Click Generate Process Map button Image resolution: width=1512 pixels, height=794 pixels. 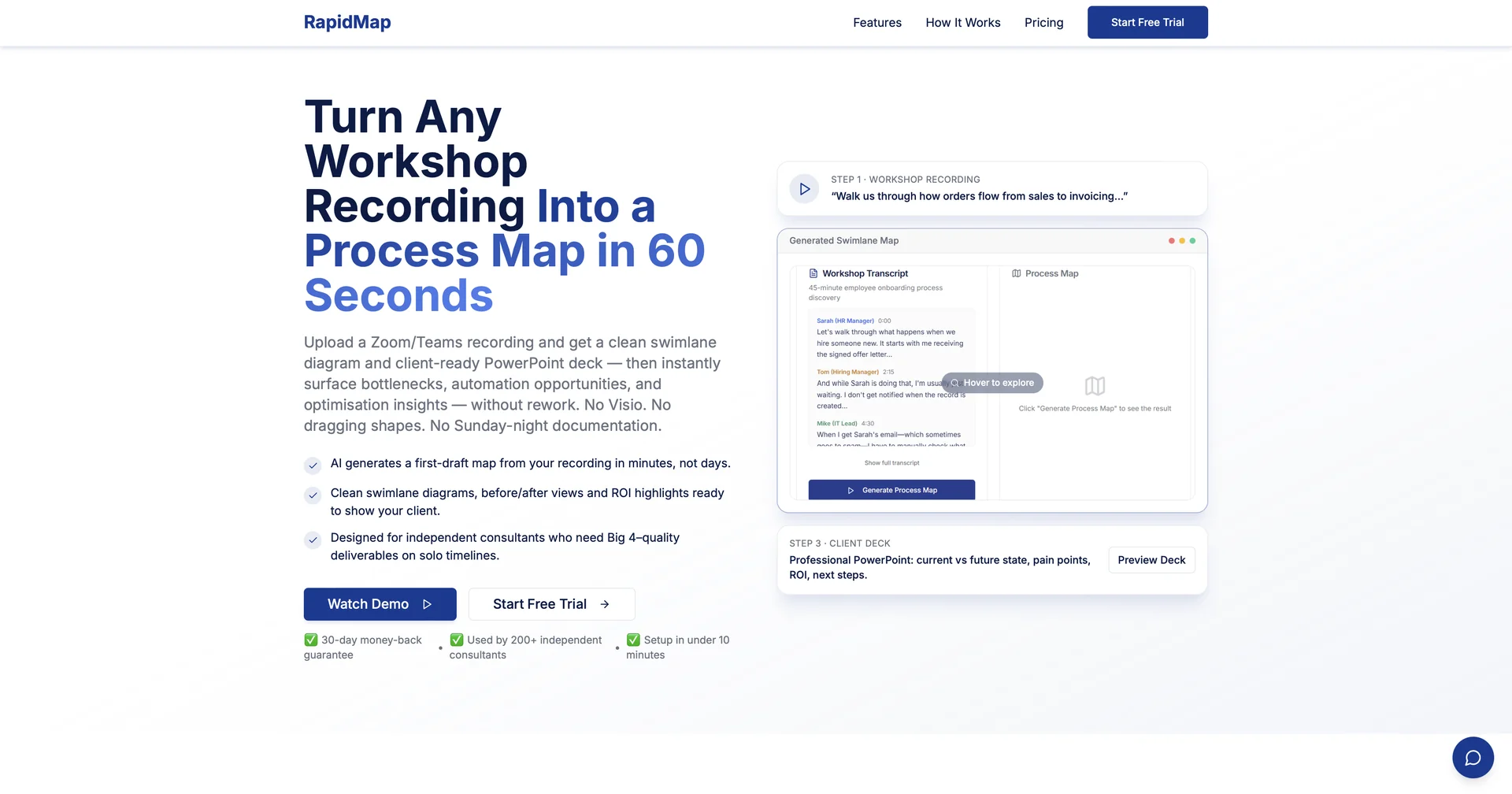pos(891,490)
